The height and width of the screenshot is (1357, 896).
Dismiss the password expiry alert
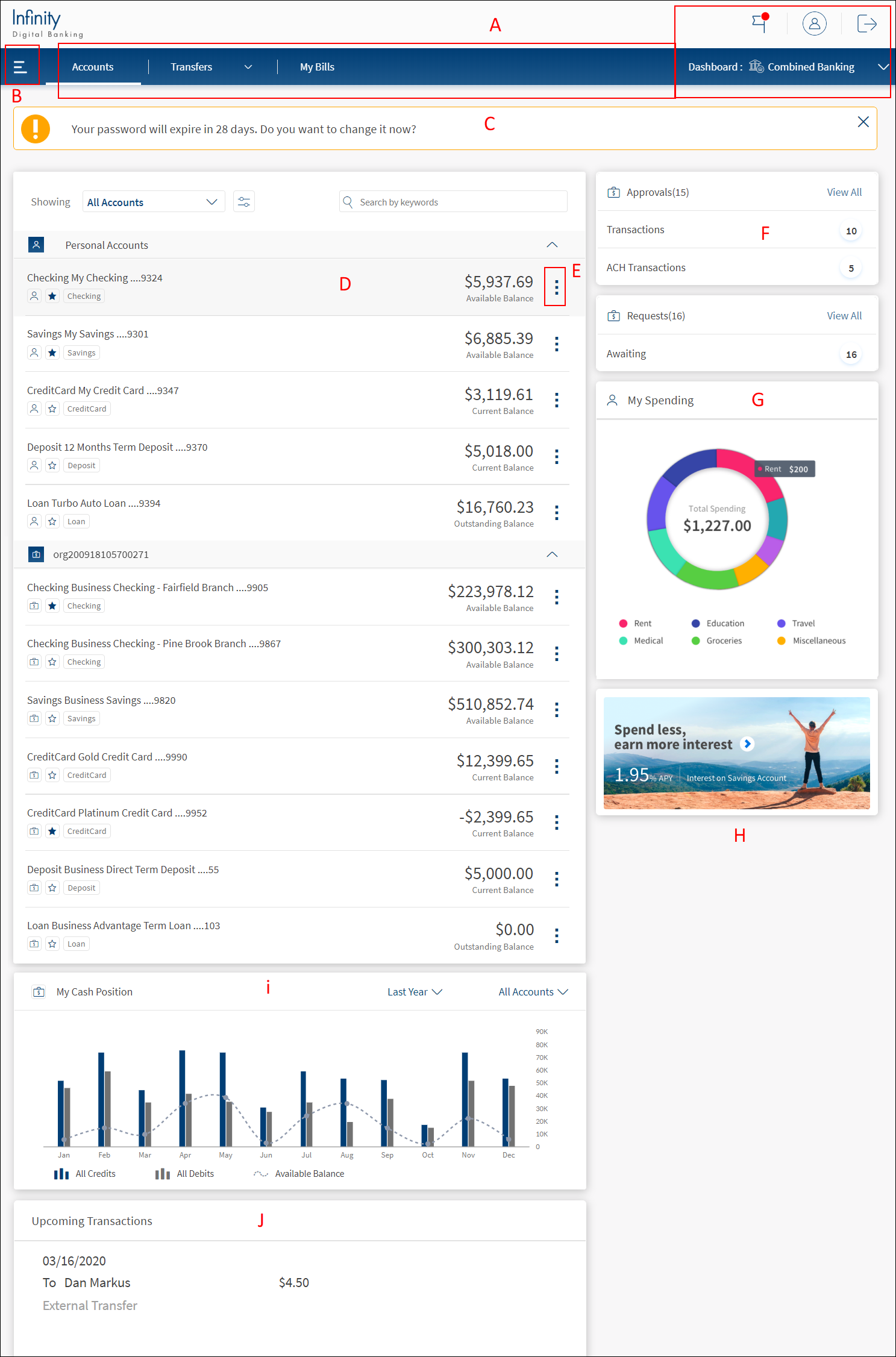(863, 122)
